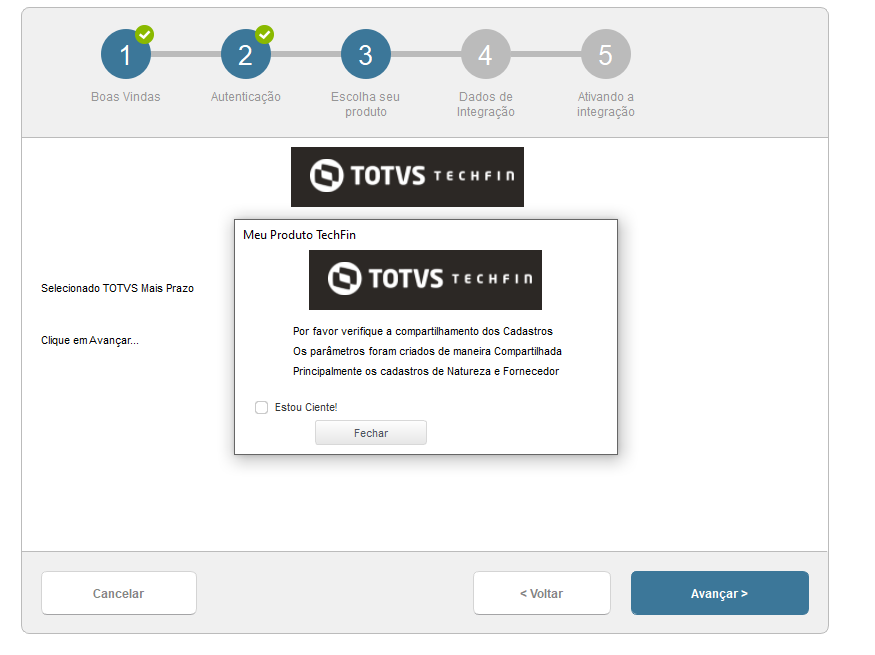Click the TOTVS Techfin logo inside the dialog
This screenshot has width=875, height=655.
coord(425,280)
